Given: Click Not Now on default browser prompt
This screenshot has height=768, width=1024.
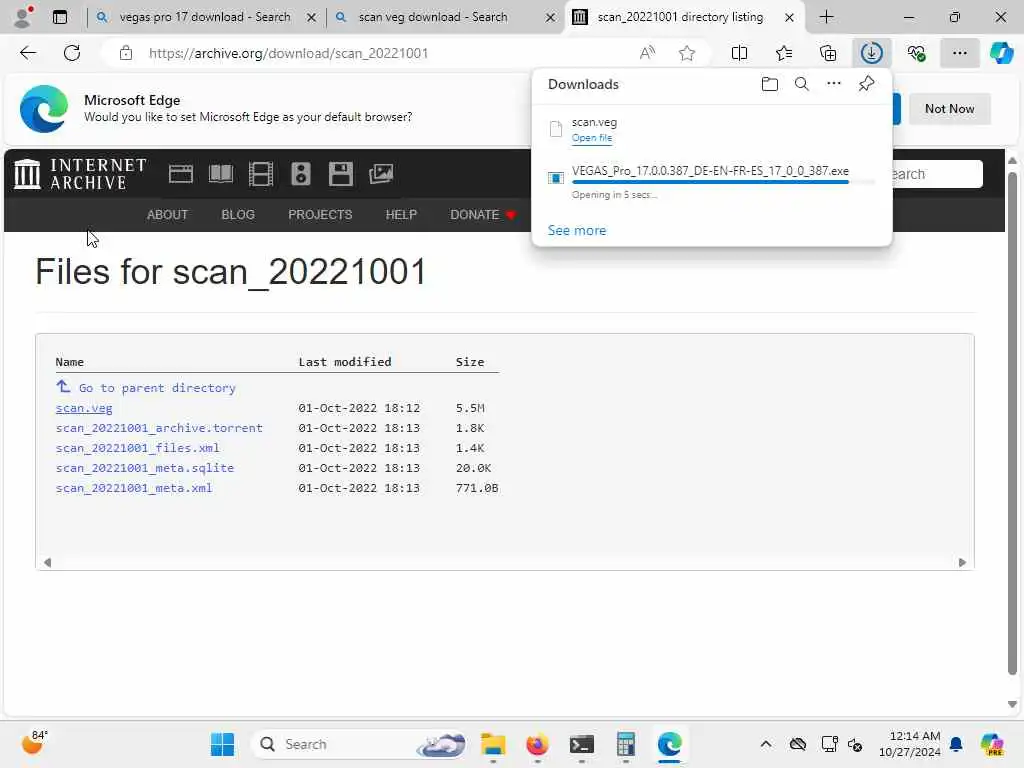Looking at the screenshot, I should [x=949, y=109].
